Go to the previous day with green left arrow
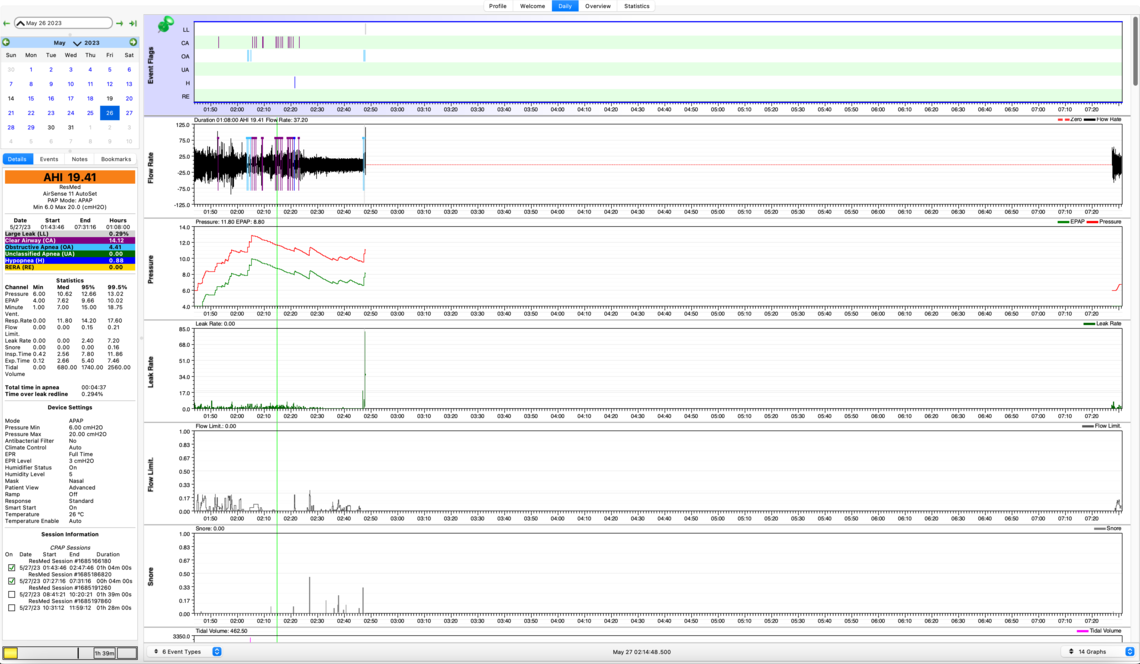This screenshot has width=1140, height=664. click(x=7, y=23)
